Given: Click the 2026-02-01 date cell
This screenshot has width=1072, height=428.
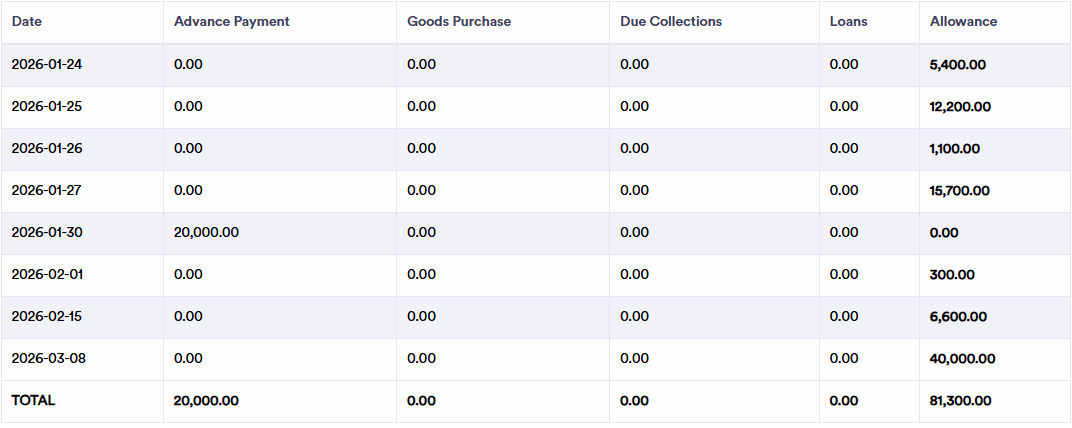Looking at the screenshot, I should pos(47,275).
